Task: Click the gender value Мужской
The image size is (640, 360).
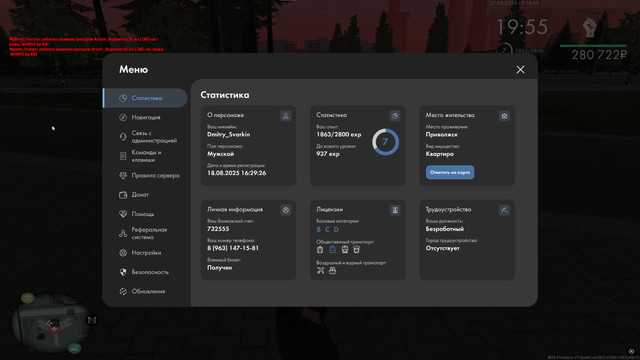Action: (220, 154)
